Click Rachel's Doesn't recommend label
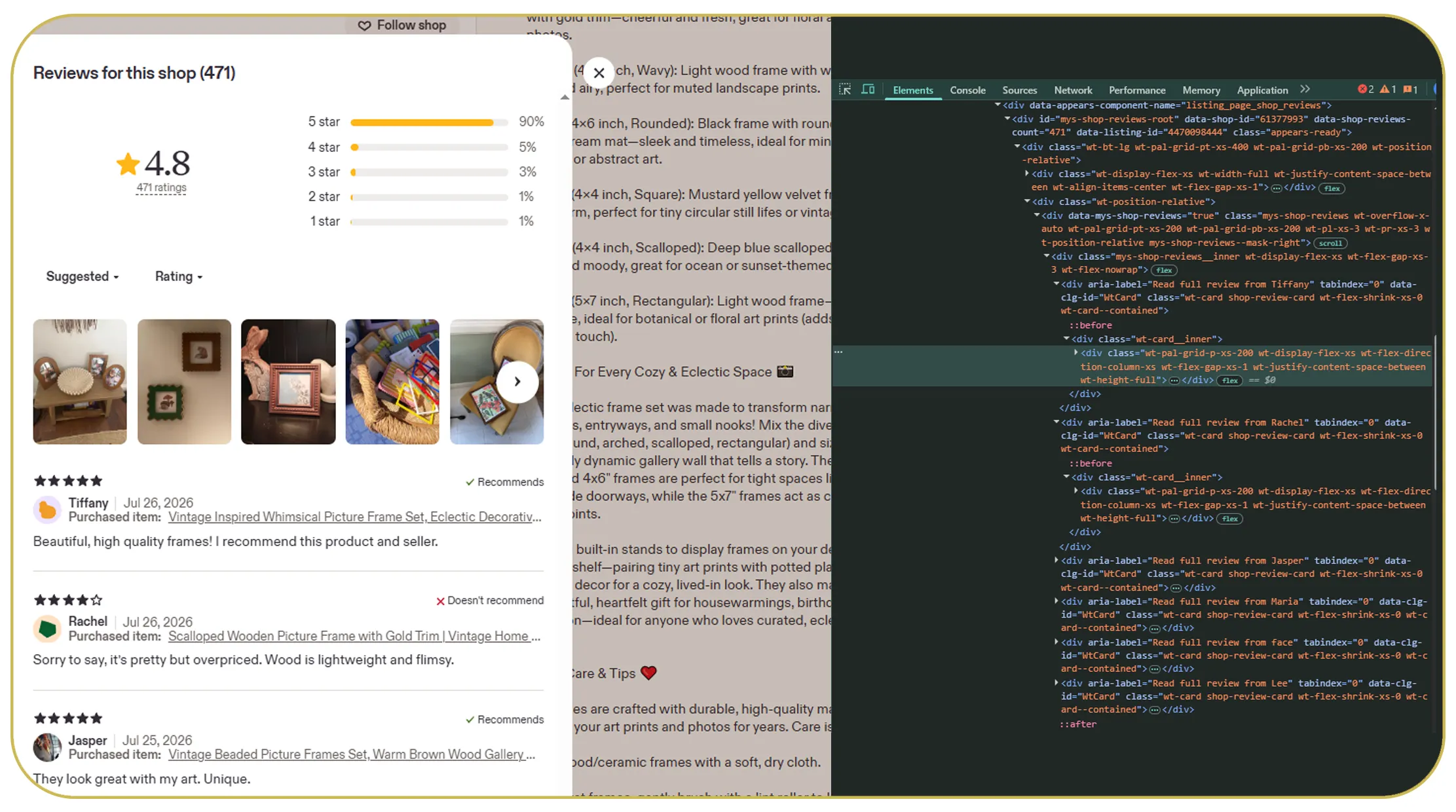1456x812 pixels. [489, 600]
